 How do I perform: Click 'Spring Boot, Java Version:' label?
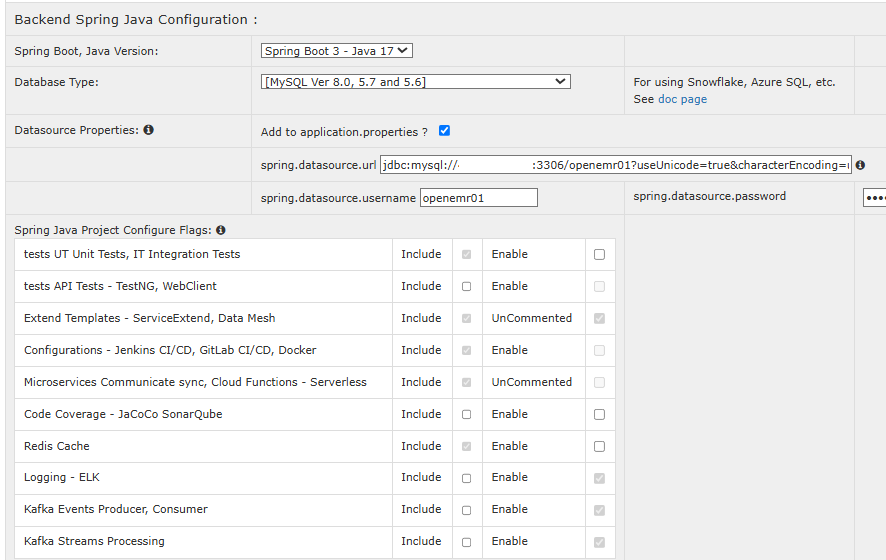point(86,51)
